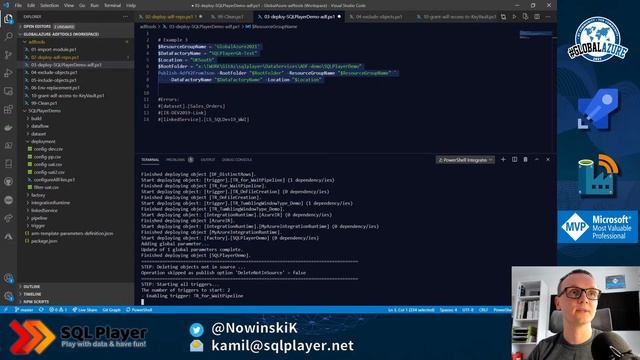Expand the Outline section
Screen dimensions: 640x360
pyautogui.click(x=76, y=287)
